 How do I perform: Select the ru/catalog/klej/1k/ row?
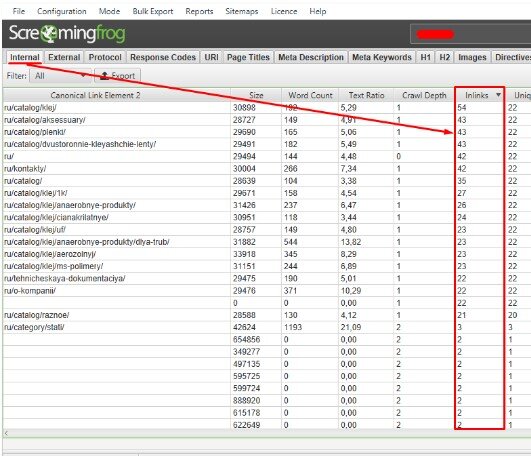[267, 193]
